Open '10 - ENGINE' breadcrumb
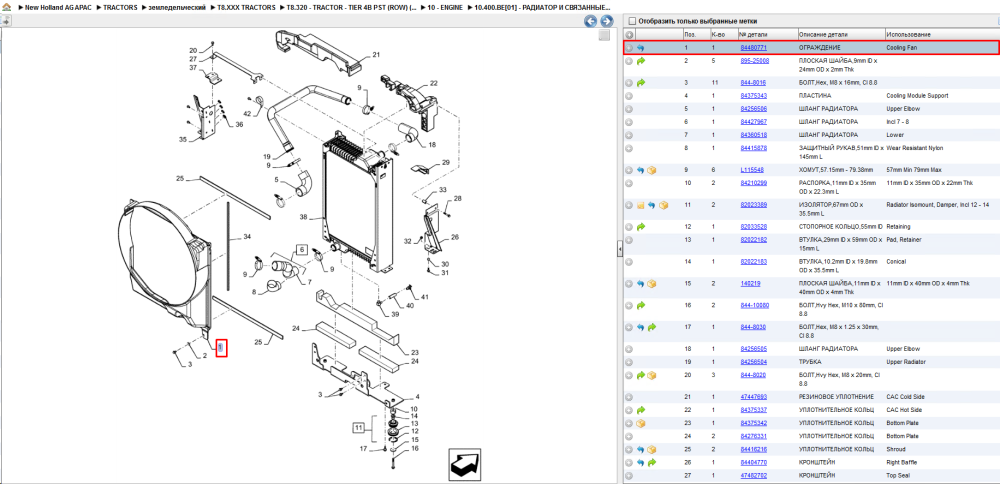Image resolution: width=1000 pixels, height=484 pixels. click(x=445, y=7)
